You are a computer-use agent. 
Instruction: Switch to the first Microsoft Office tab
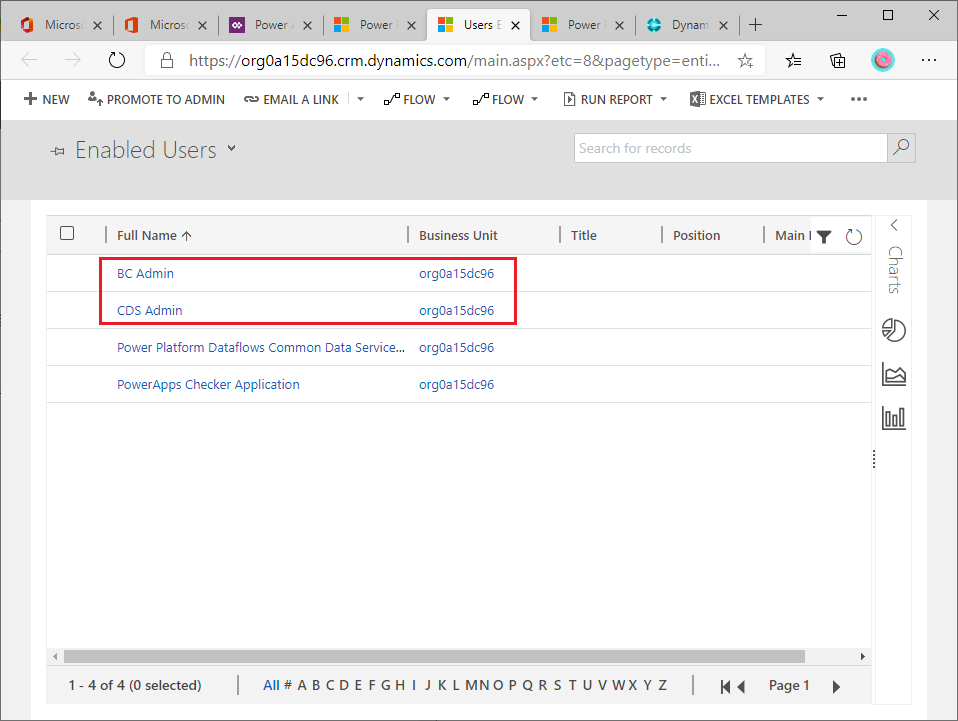click(x=61, y=24)
